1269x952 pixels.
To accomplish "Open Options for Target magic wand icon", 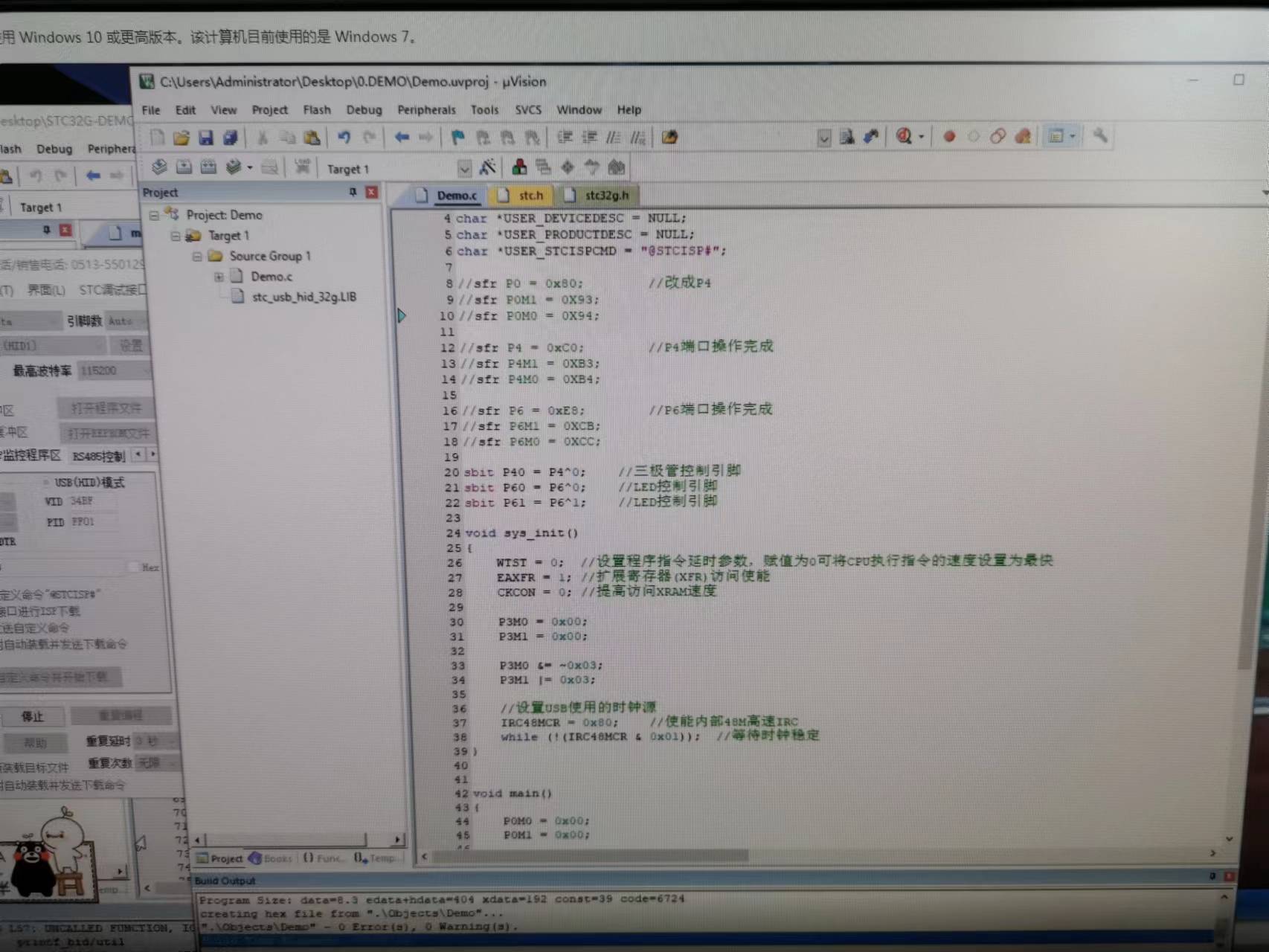I will pos(488,167).
